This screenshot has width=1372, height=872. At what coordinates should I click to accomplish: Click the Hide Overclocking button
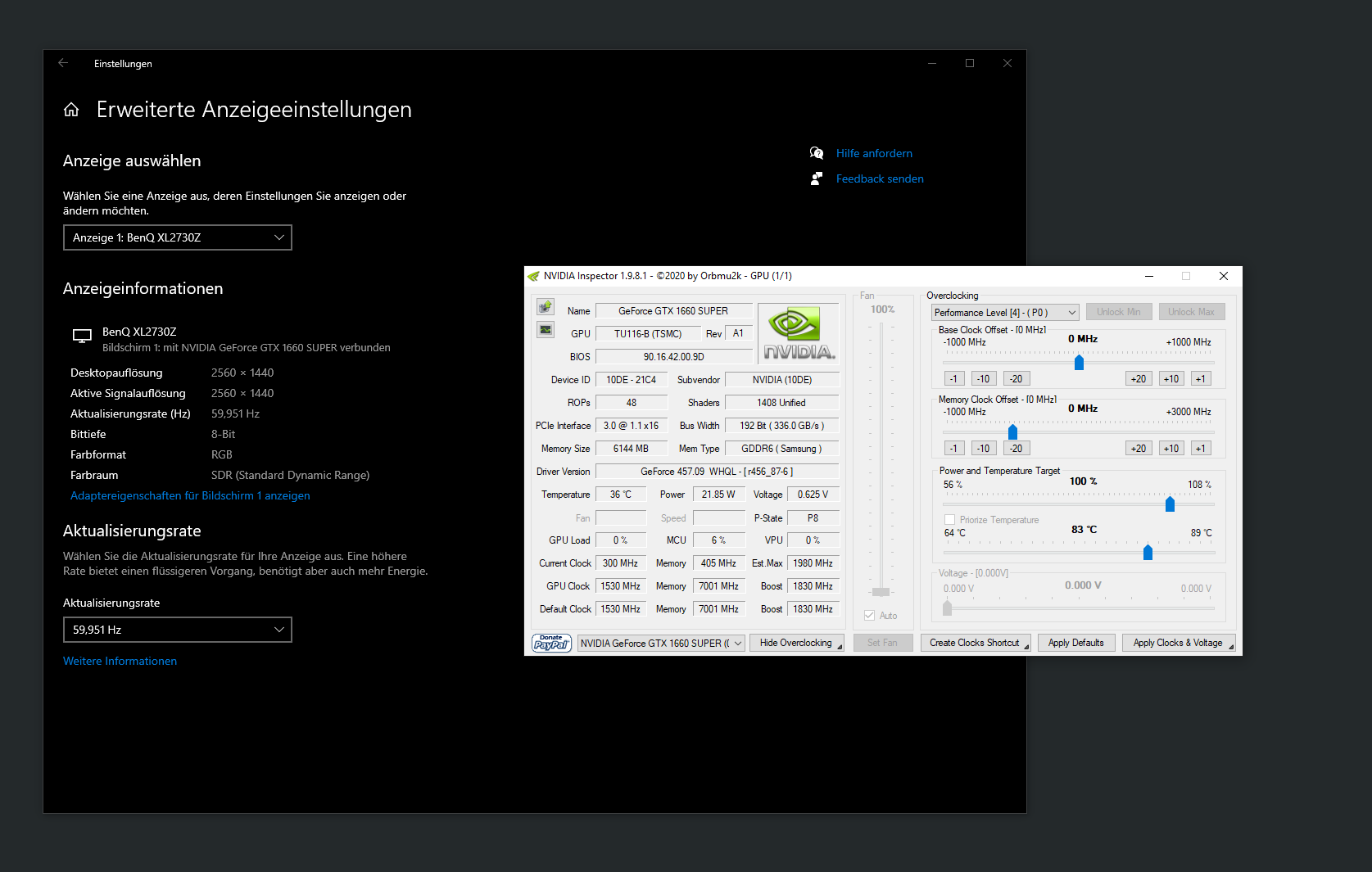coord(796,643)
